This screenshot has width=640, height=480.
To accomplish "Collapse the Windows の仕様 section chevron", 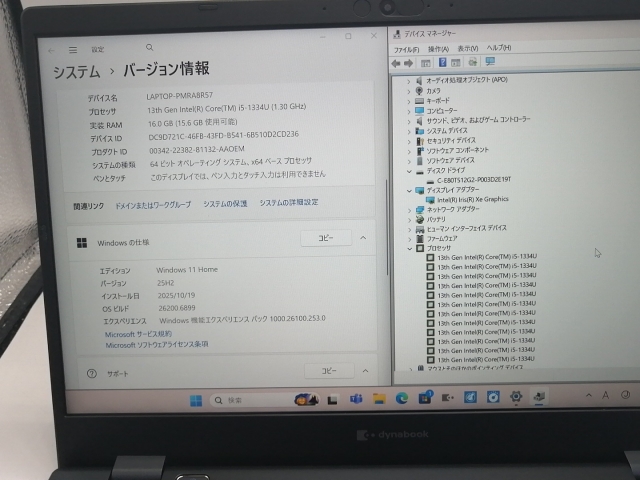I will (363, 238).
